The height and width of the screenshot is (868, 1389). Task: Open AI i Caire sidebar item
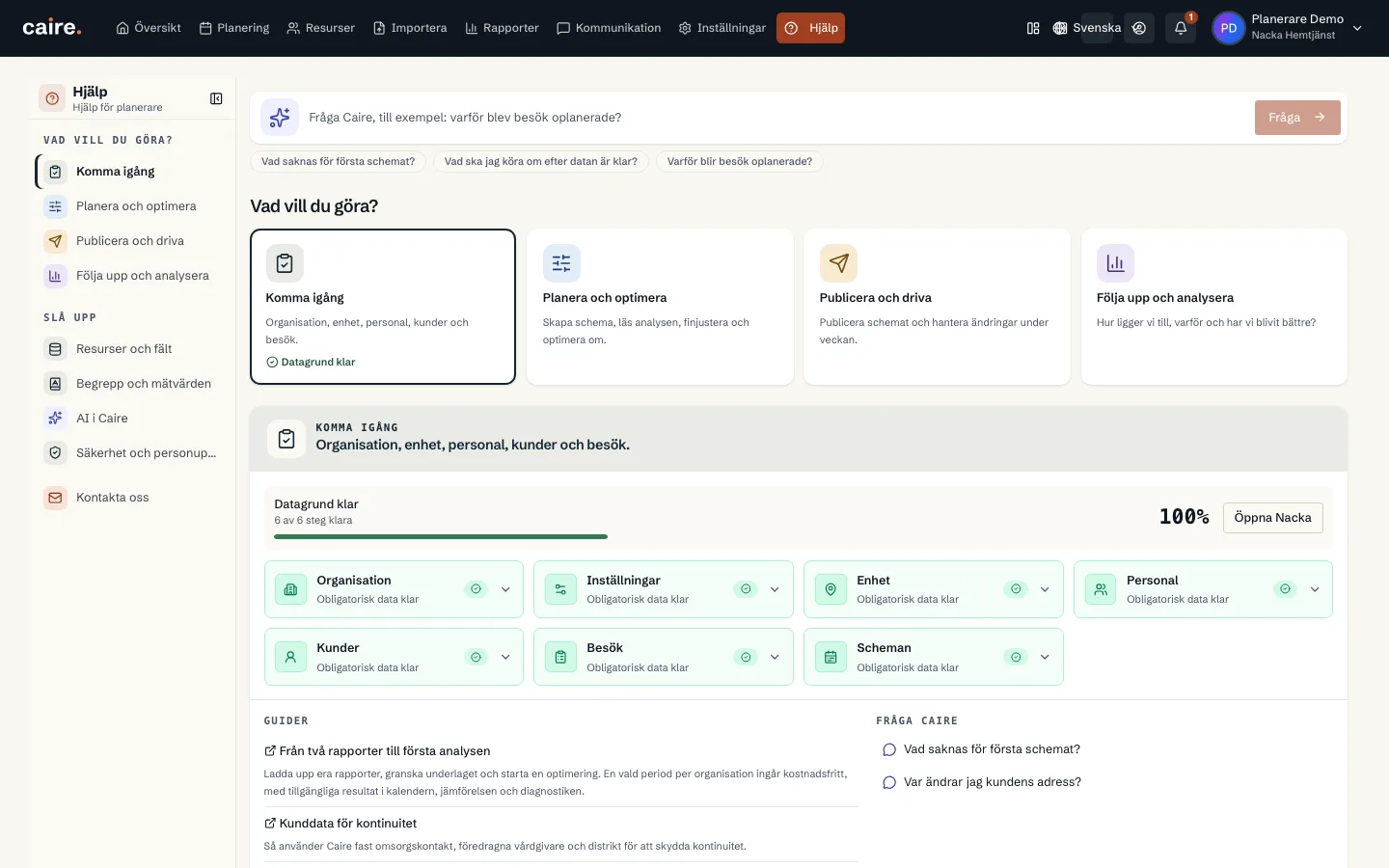[131, 419]
